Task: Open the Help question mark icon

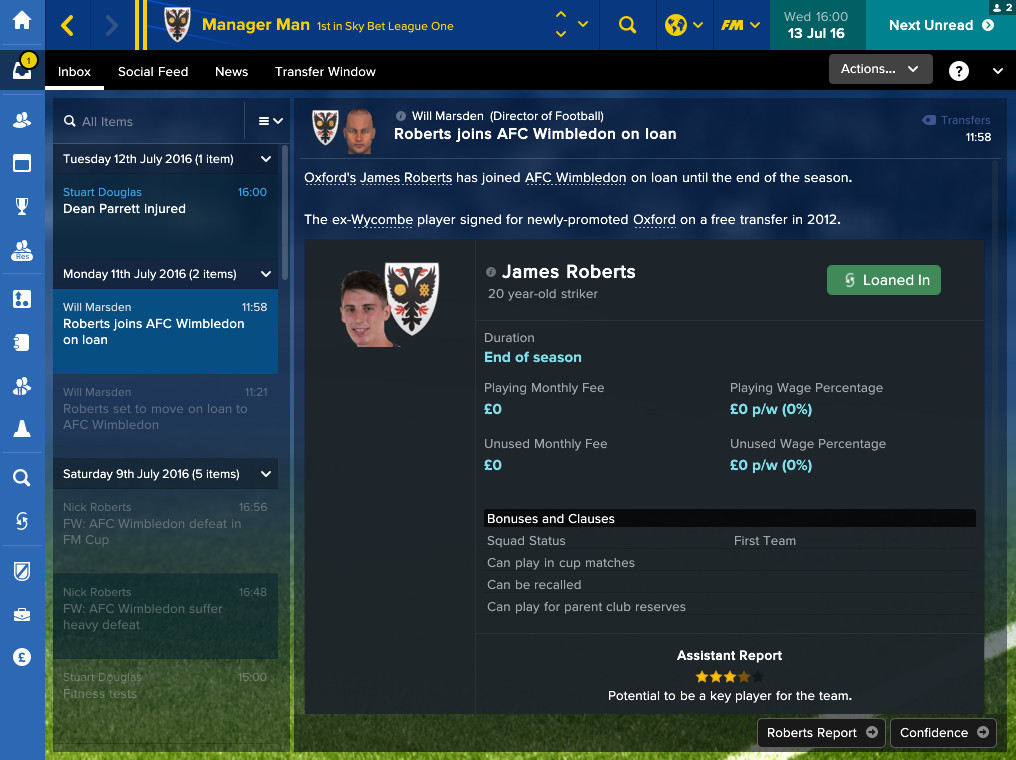Action: coord(958,71)
